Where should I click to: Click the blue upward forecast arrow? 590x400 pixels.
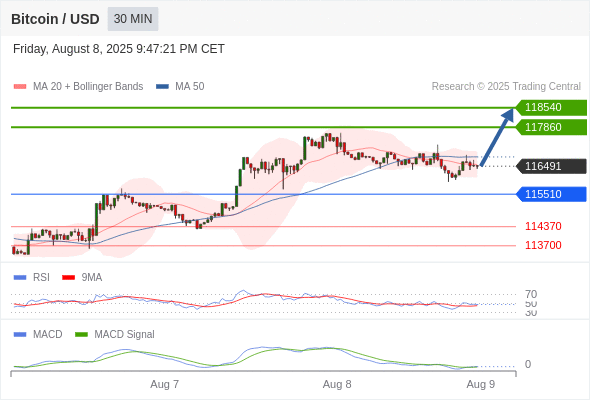click(x=497, y=137)
